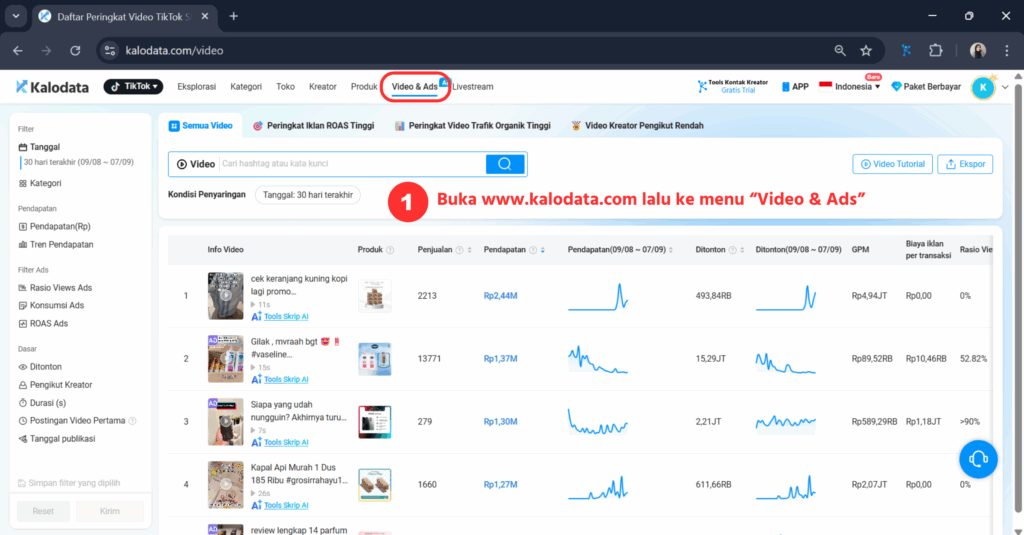This screenshot has width=1024, height=535.
Task: Open Tools Skrip AI for first video
Action: pos(280,316)
